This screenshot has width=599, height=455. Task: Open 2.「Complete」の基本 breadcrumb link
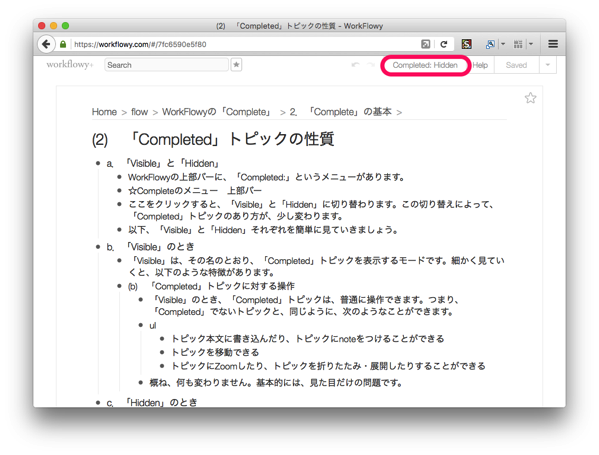[340, 112]
